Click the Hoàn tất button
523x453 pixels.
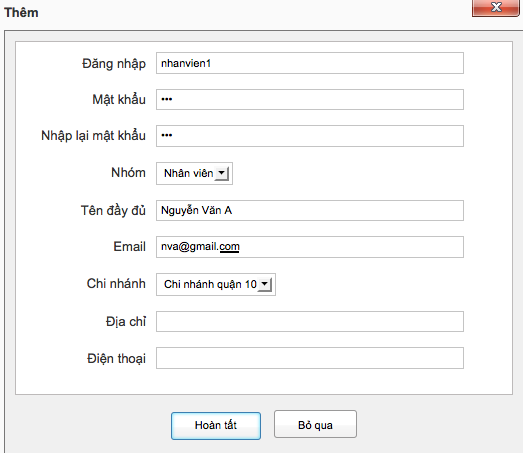[216, 426]
